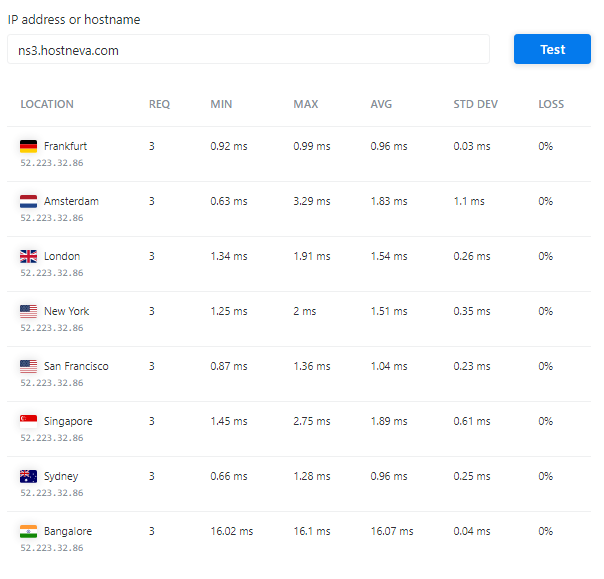Click the AVG column header
604x579 pixels.
click(381, 104)
